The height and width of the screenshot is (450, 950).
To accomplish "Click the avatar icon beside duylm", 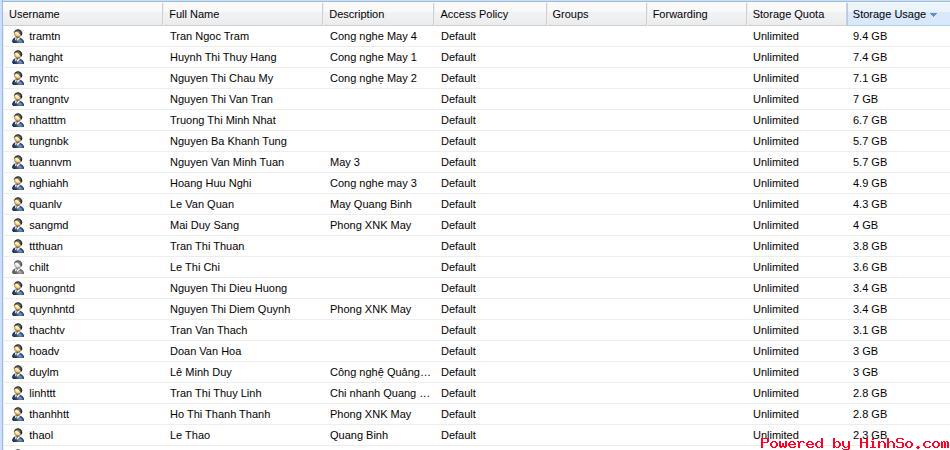I will pos(18,372).
